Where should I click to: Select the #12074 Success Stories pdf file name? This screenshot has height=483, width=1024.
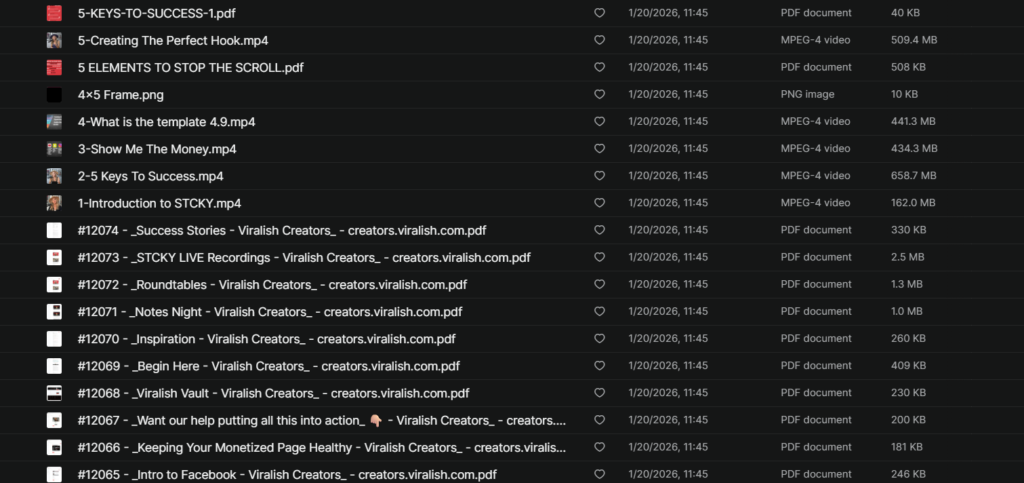282,230
